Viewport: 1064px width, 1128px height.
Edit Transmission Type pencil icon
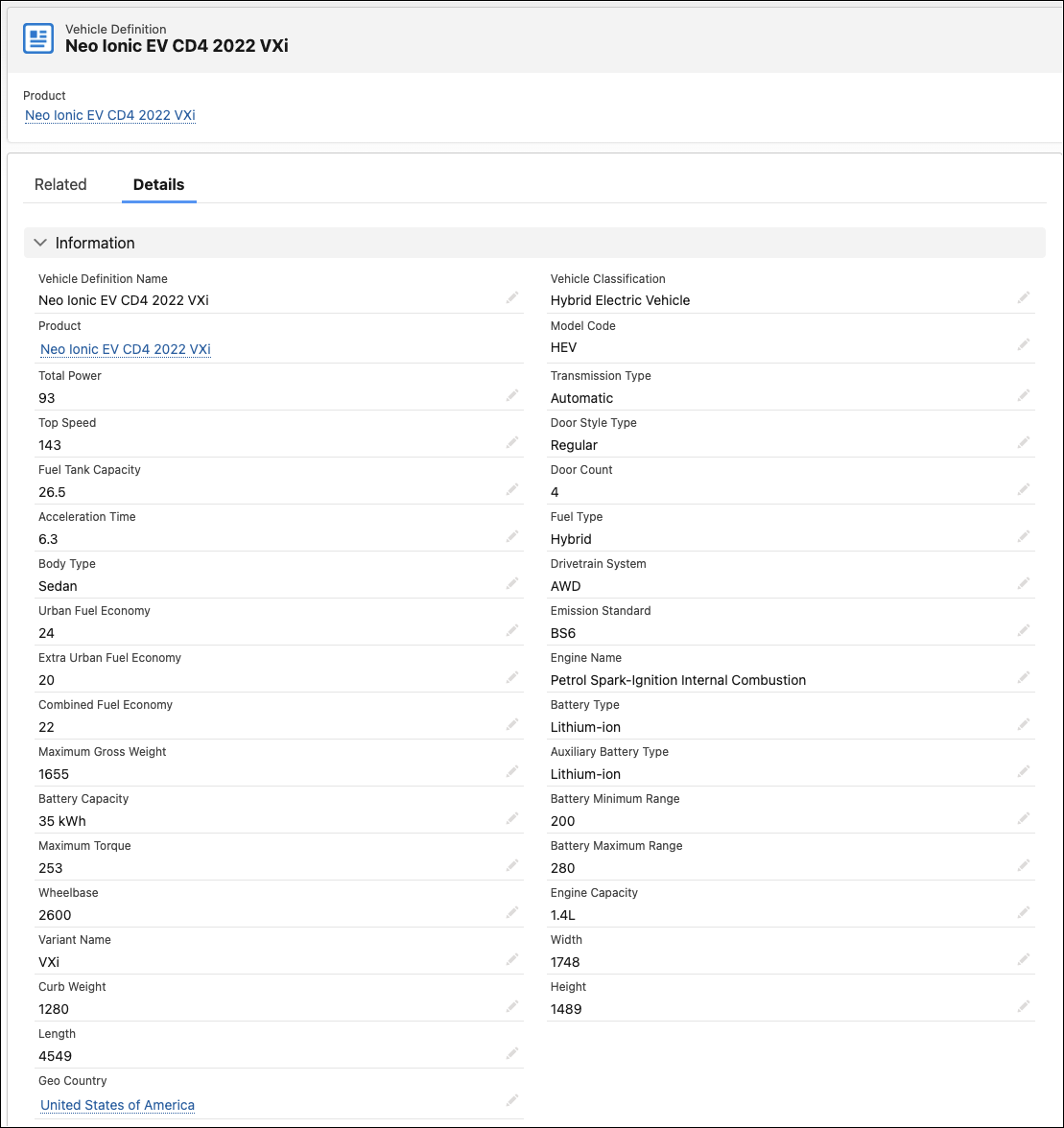coord(1024,395)
